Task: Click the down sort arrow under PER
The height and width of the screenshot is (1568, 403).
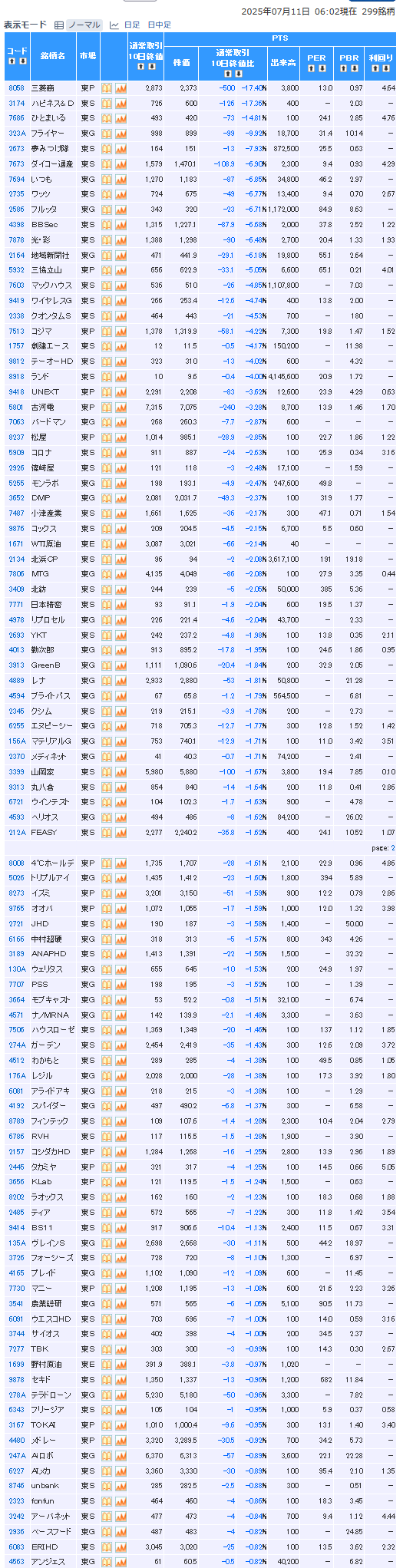Action: click(x=322, y=68)
